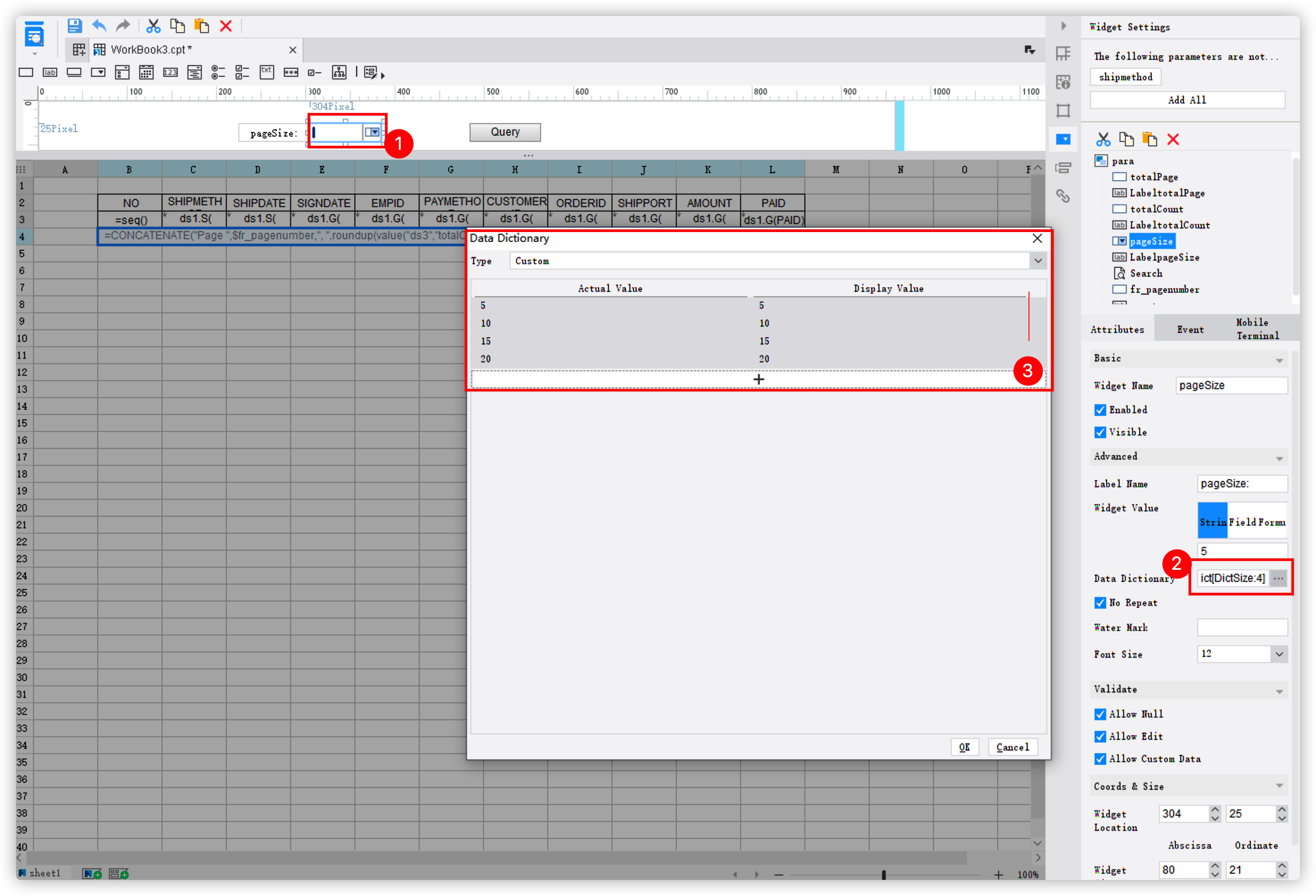Disable the Allow Null validation
The width and height of the screenshot is (1316, 896).
[1100, 714]
